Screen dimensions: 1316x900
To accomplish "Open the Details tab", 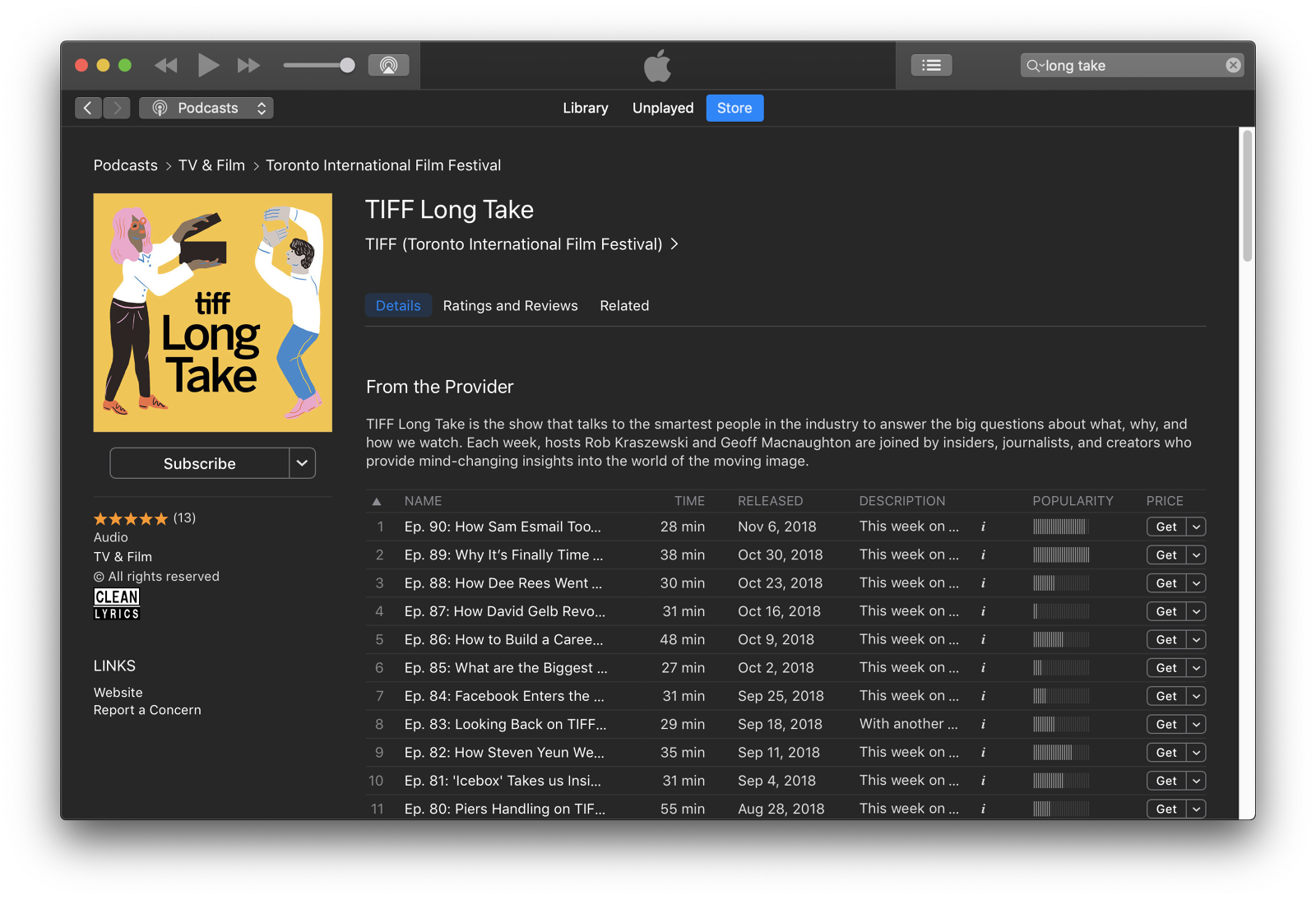I will [x=398, y=305].
